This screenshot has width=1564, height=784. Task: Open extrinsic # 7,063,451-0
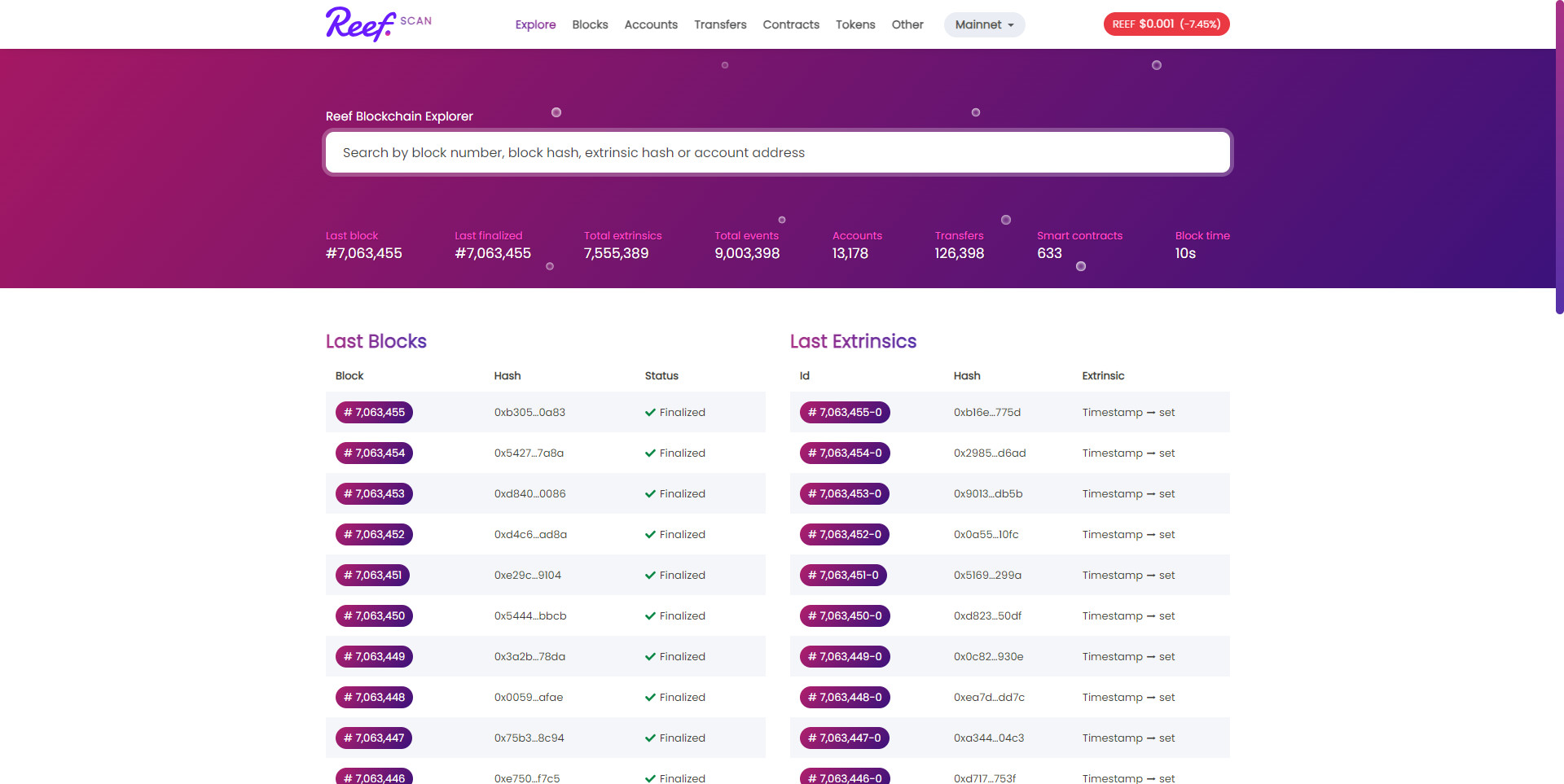coord(842,576)
